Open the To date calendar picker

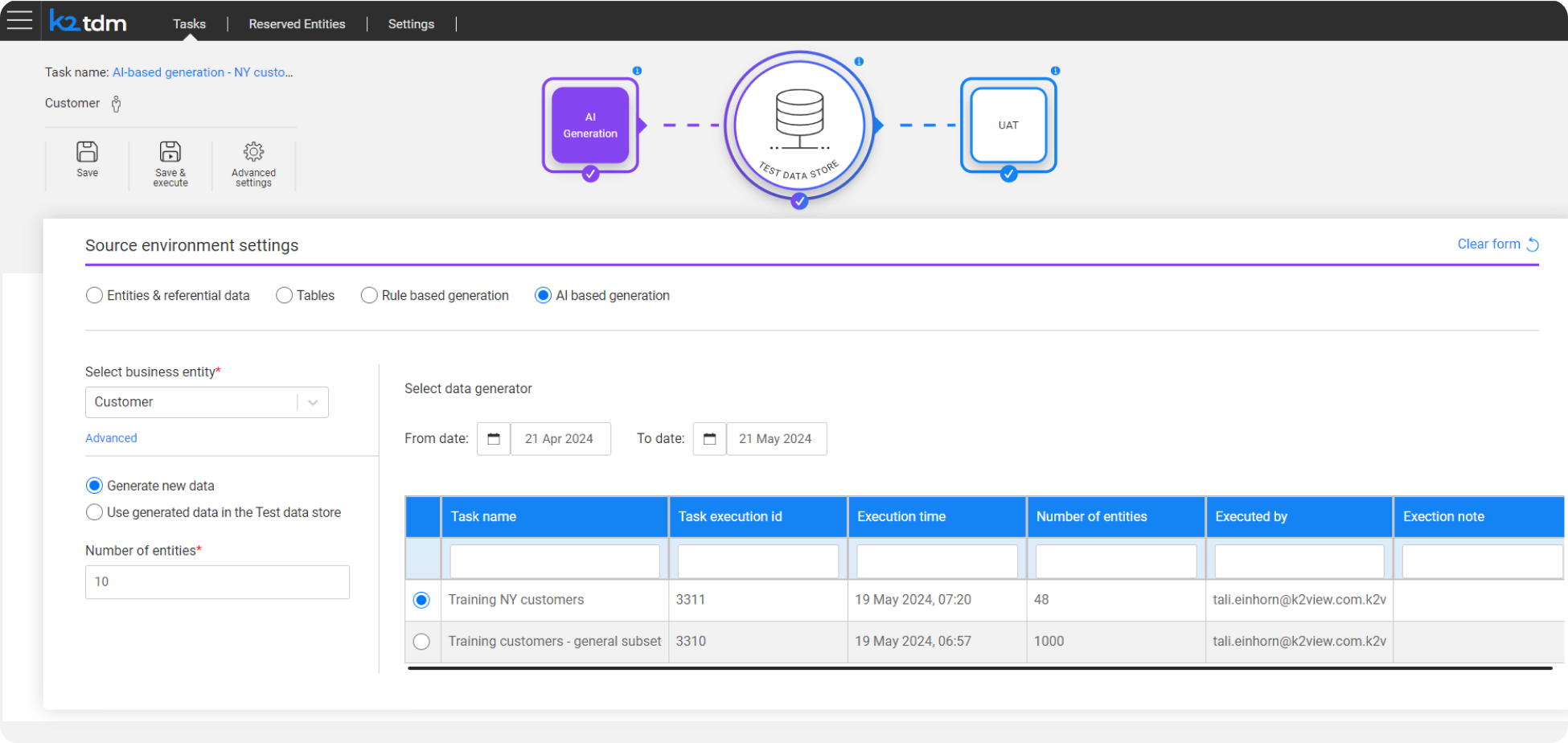[x=709, y=438]
